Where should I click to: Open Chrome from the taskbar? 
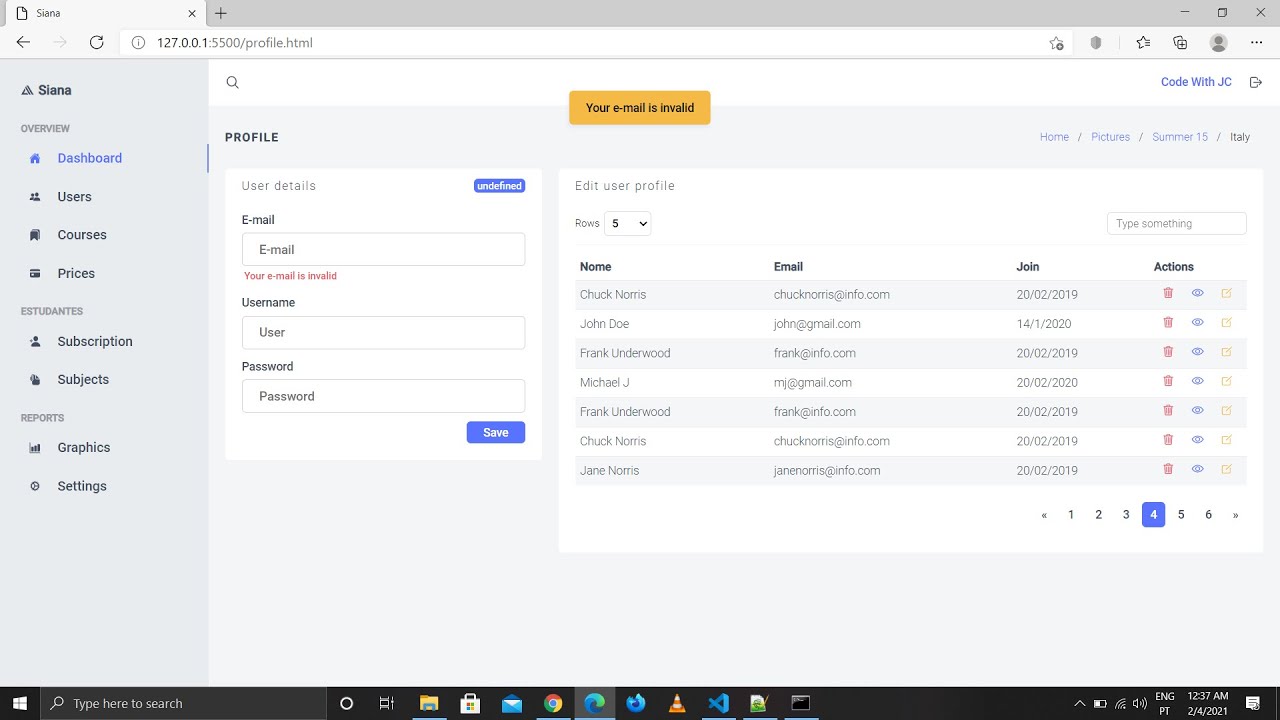553,703
